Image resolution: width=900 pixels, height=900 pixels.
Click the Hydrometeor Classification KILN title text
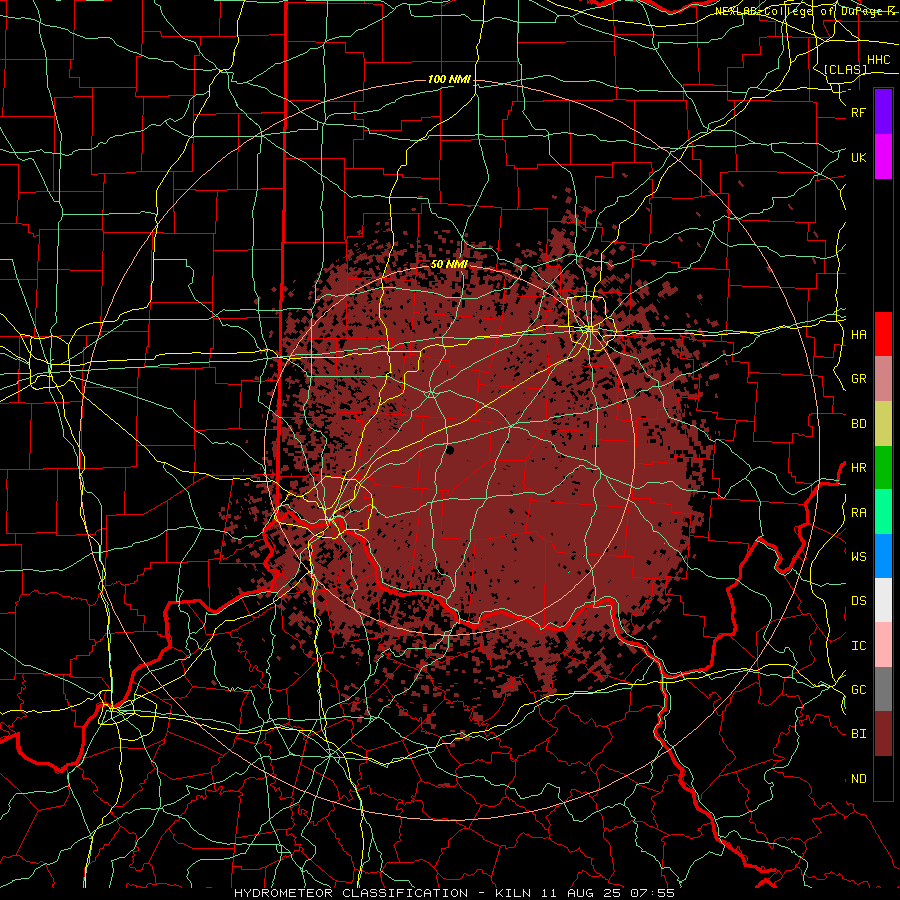[454, 893]
